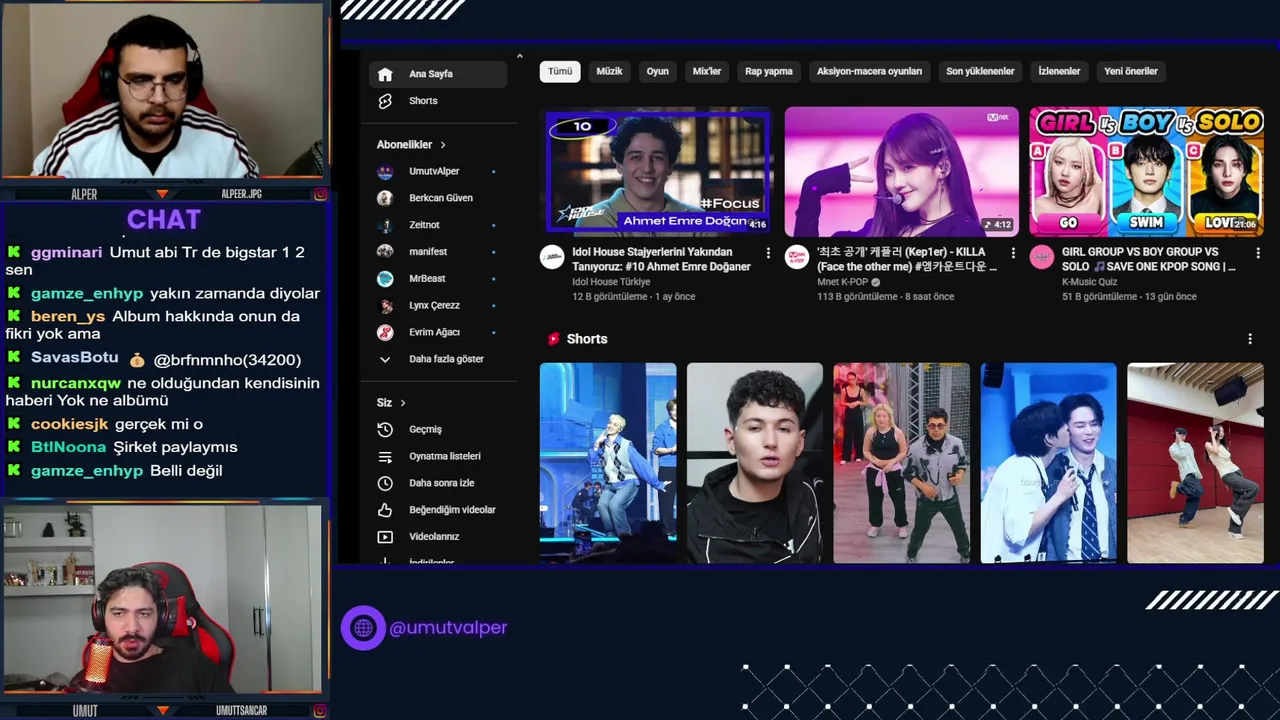Open the manifest channel avatar

click(x=385, y=252)
